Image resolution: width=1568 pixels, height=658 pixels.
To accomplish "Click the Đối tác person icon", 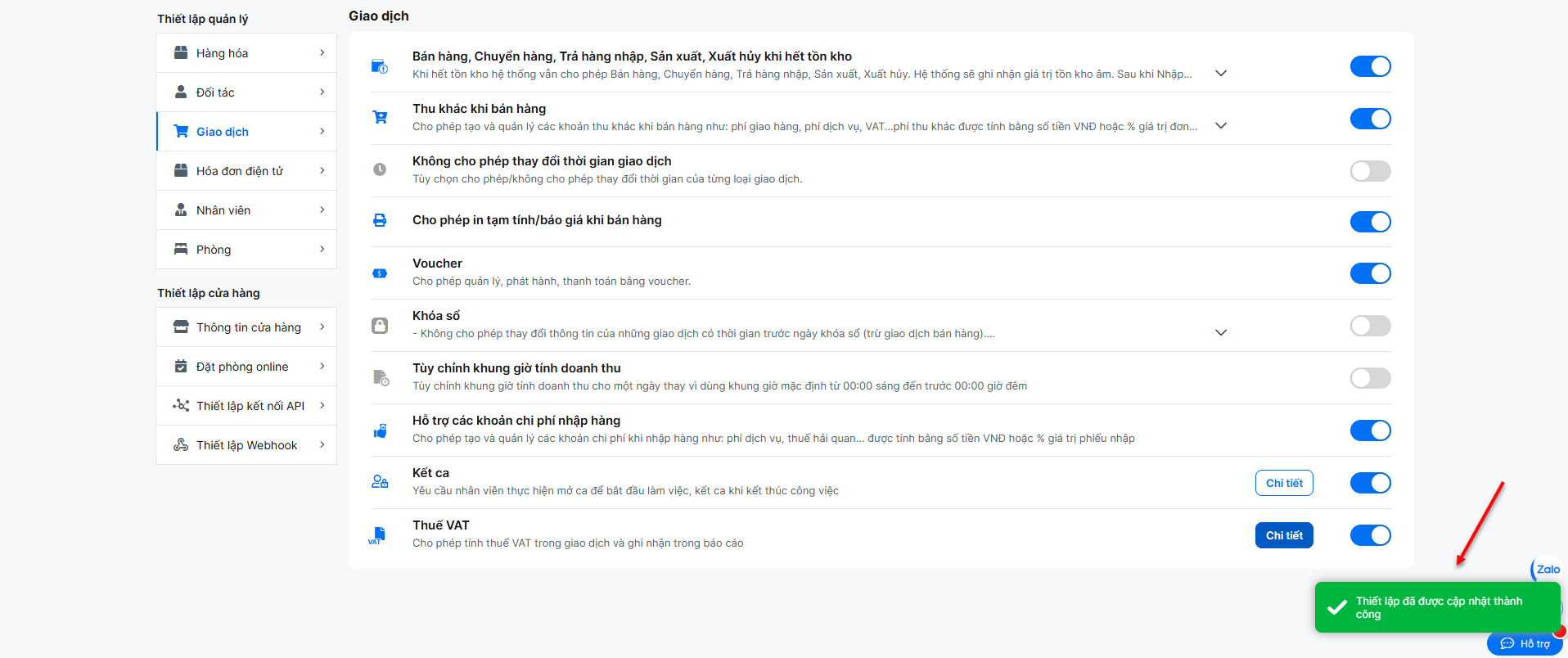I will coord(181,92).
